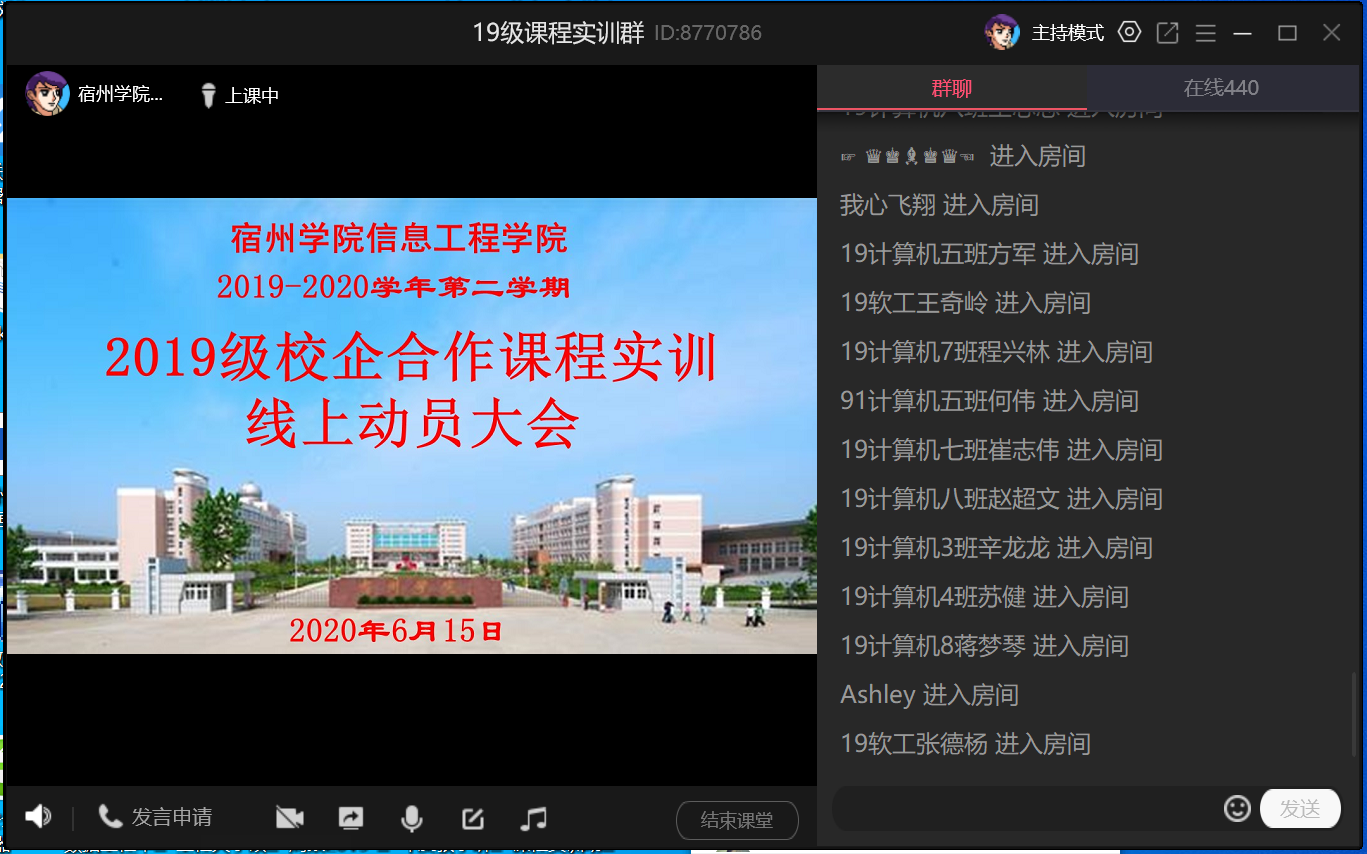
Task: Click the music note icon
Action: tap(534, 818)
